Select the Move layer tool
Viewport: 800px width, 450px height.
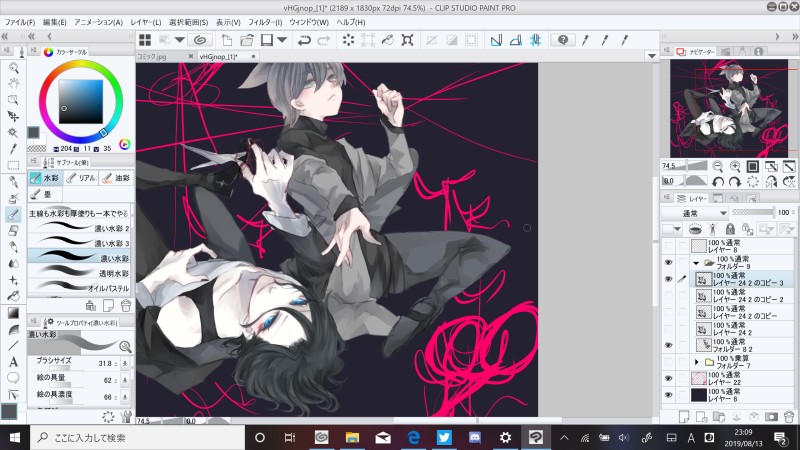(13, 116)
